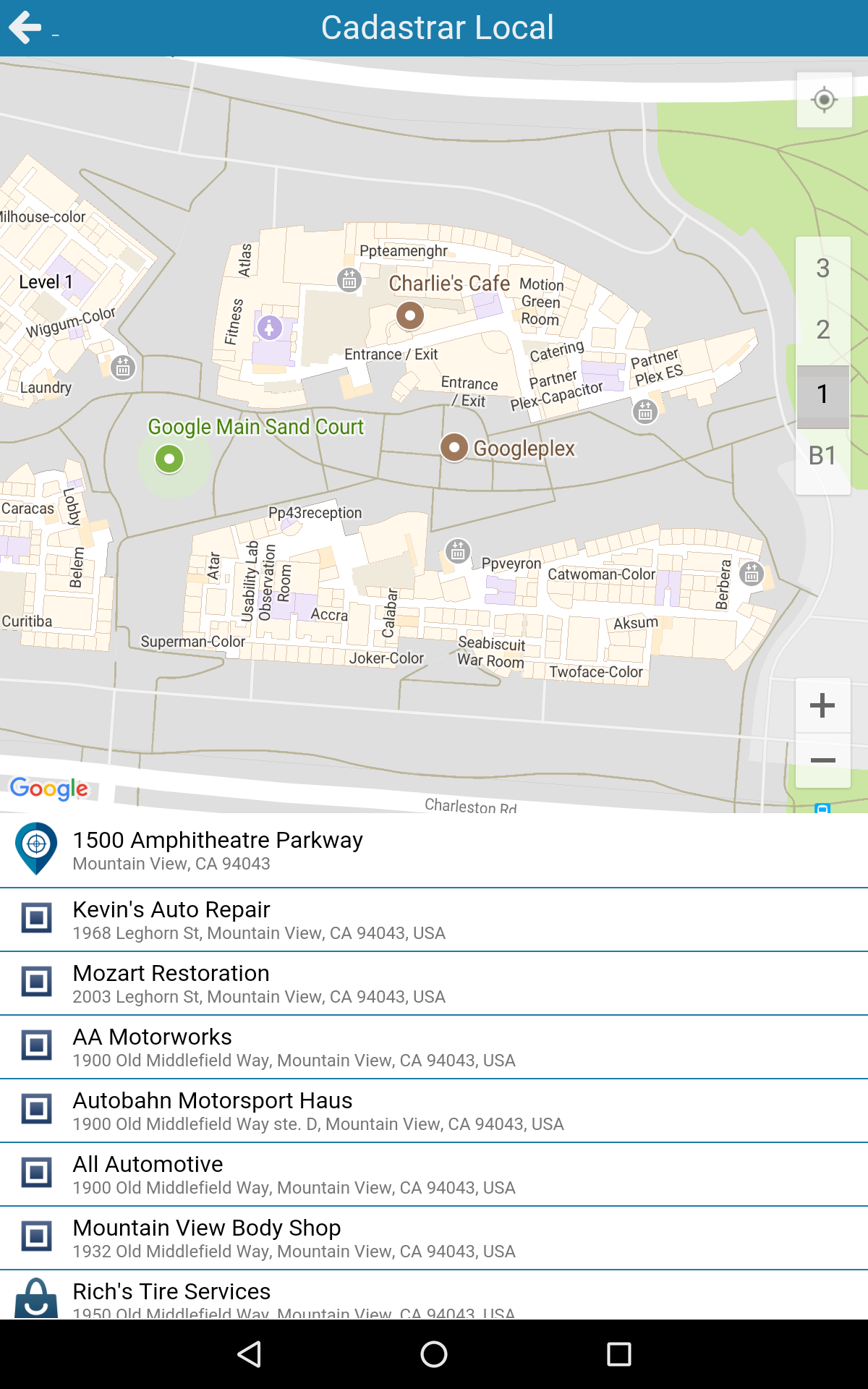Select floor level 1
This screenshot has width=868, height=1389.
point(822,394)
